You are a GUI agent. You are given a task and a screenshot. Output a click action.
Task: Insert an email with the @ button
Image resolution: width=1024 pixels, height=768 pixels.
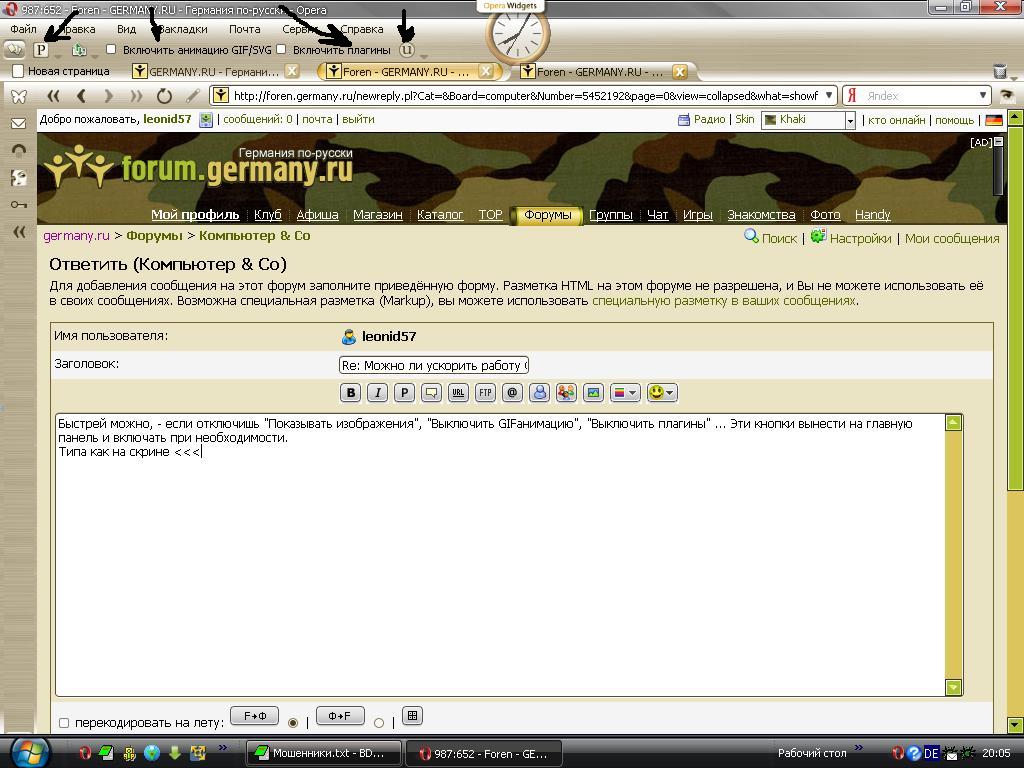click(x=512, y=393)
